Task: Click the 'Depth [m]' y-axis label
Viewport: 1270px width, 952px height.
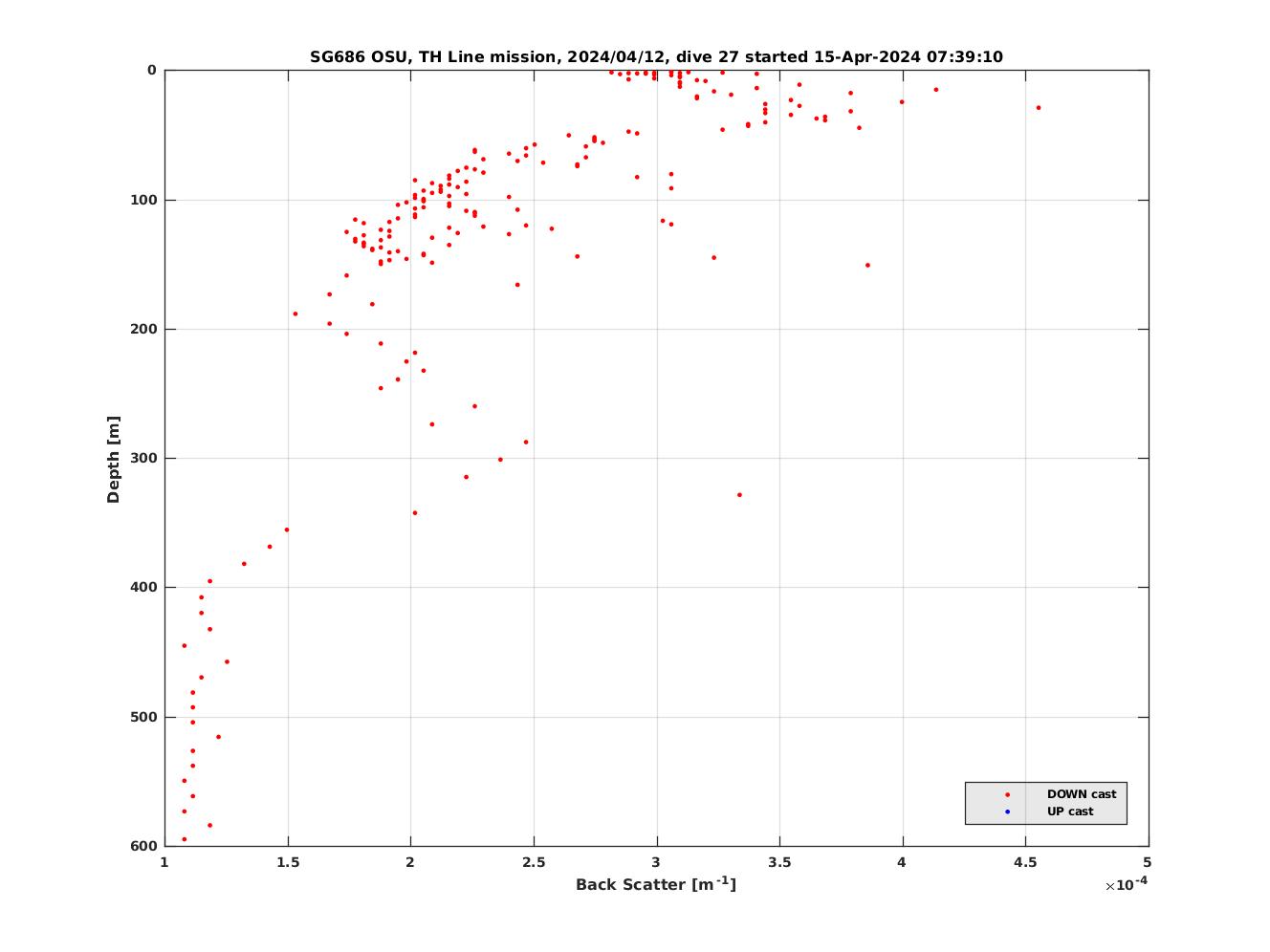Action: [x=114, y=459]
